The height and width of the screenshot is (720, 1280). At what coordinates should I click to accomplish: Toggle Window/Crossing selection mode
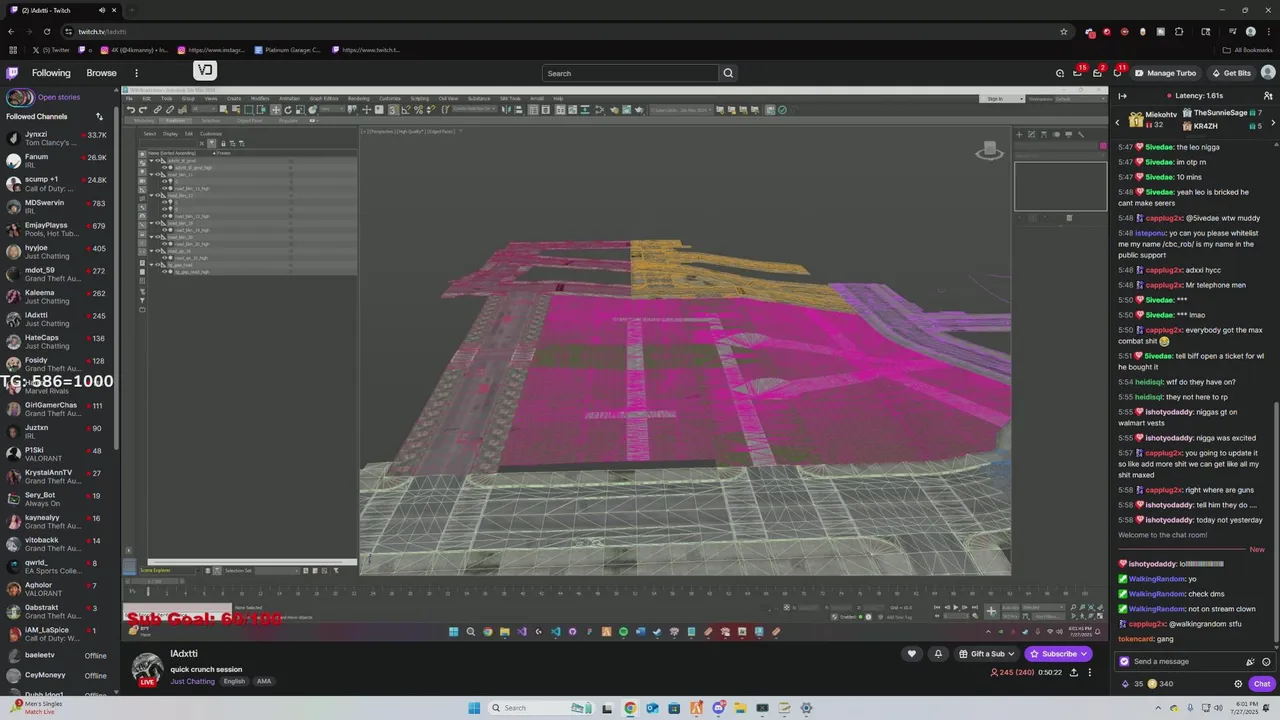(261, 110)
